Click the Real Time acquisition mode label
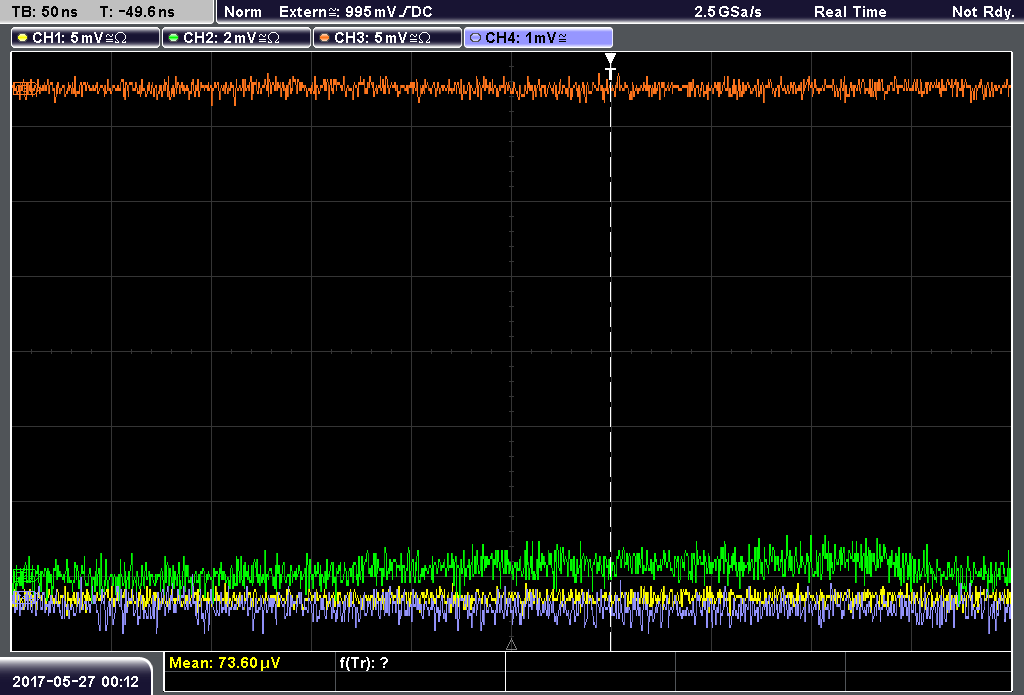This screenshot has width=1024, height=695. coord(850,12)
